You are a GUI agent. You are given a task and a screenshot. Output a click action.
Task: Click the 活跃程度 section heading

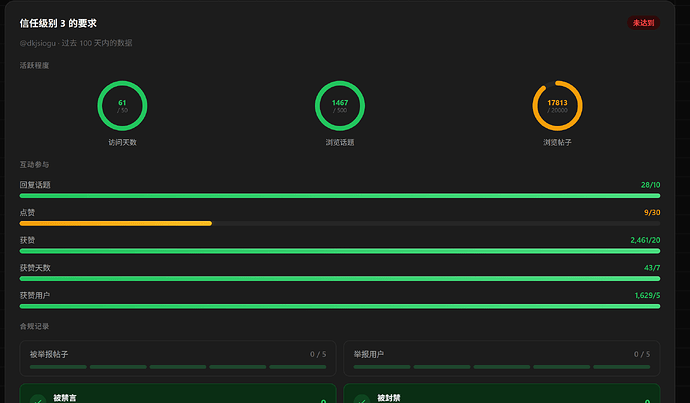(x=34, y=66)
